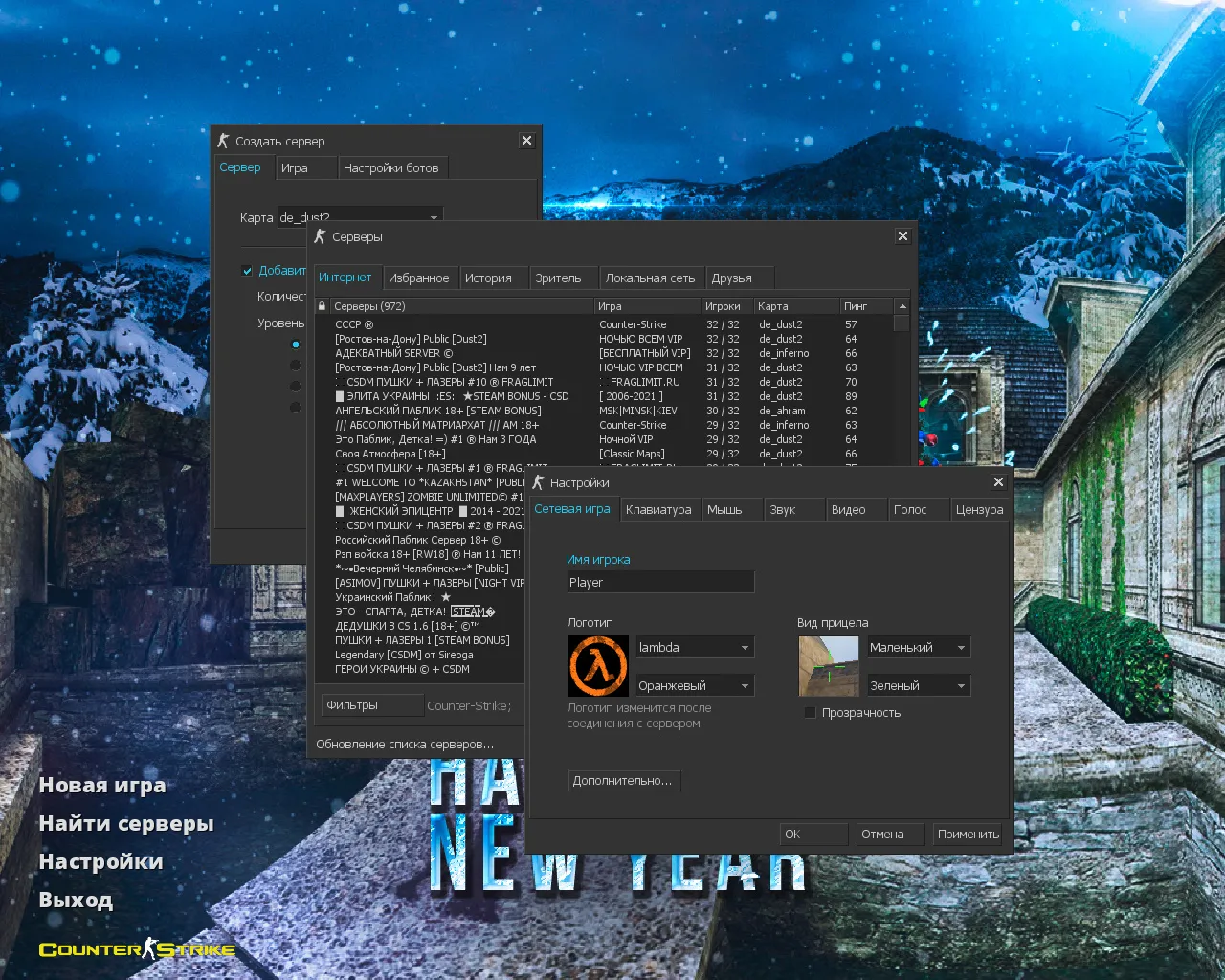This screenshot has width=1225, height=980.
Task: Click the scroll-up arrow in server list
Action: coord(902,306)
